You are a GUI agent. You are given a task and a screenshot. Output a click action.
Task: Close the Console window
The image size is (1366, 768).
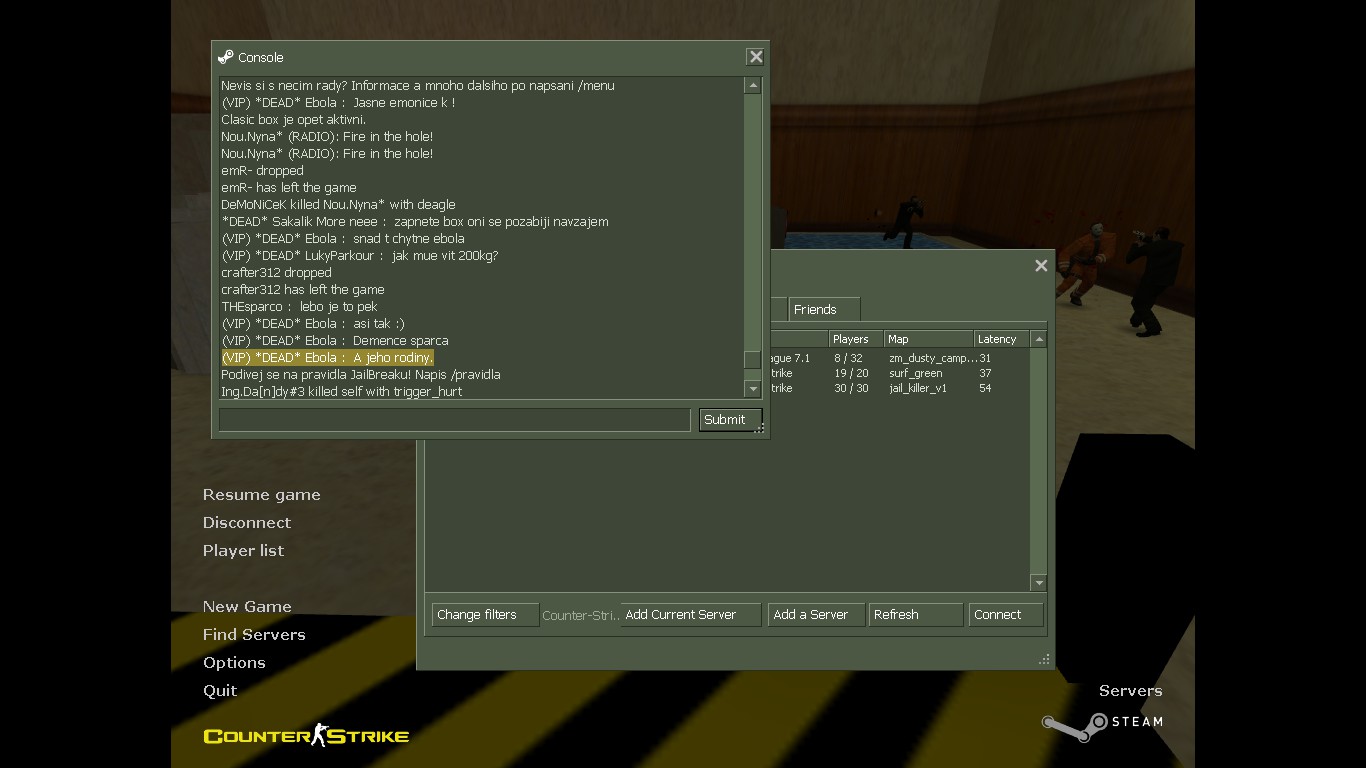tap(756, 57)
